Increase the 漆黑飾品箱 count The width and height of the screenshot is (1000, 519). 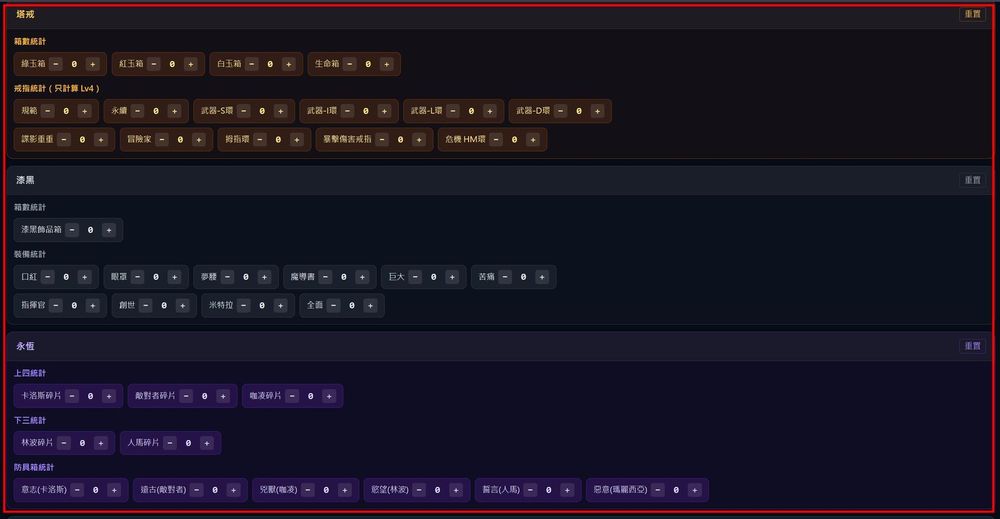pyautogui.click(x=108, y=230)
